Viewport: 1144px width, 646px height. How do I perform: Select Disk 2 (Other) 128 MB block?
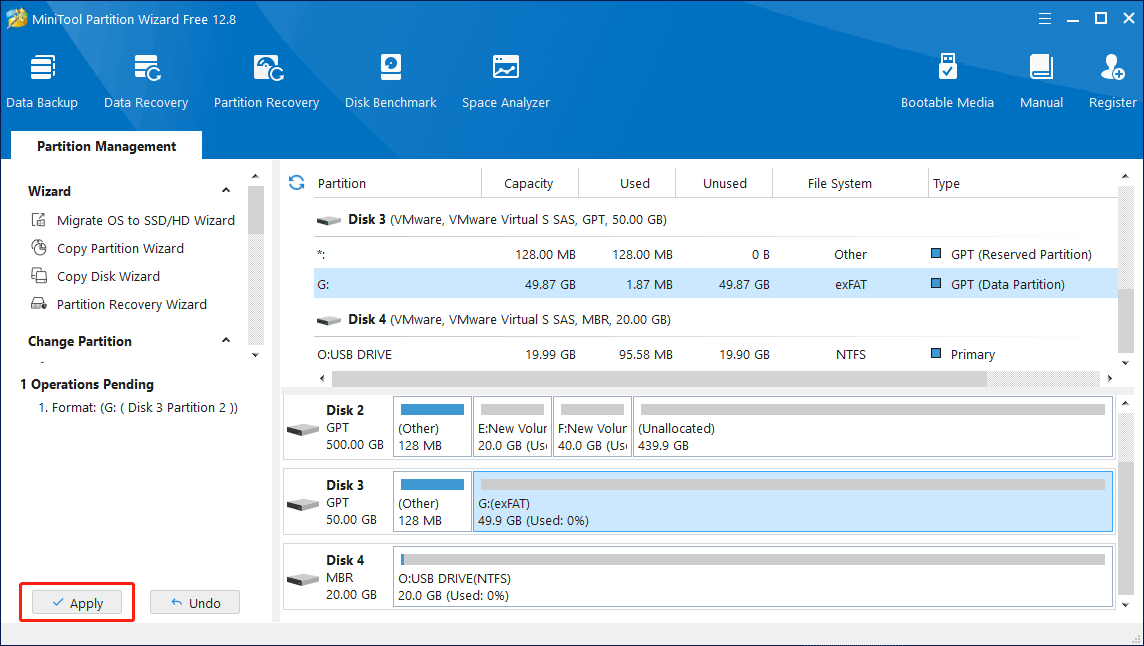click(x=432, y=427)
